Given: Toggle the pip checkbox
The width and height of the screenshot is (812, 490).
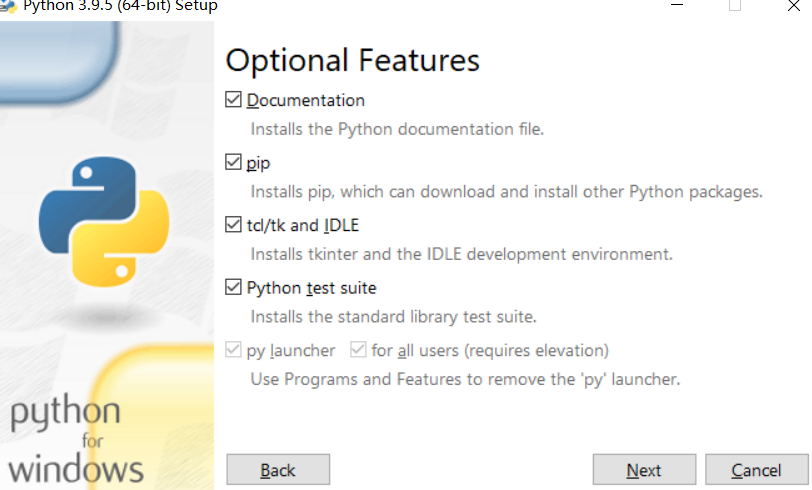Looking at the screenshot, I should tap(234, 162).
